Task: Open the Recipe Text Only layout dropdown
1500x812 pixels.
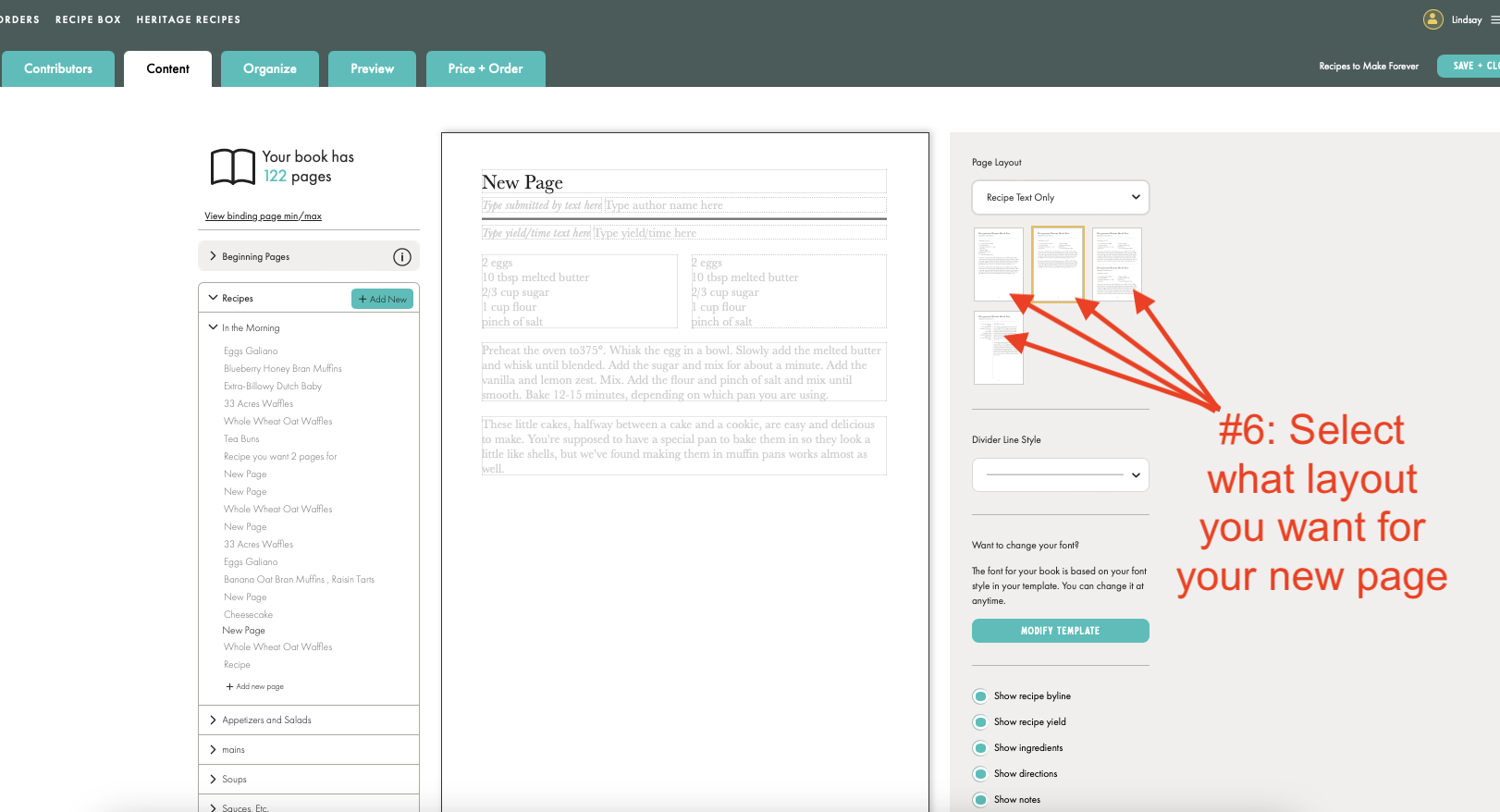Action: pyautogui.click(x=1060, y=197)
